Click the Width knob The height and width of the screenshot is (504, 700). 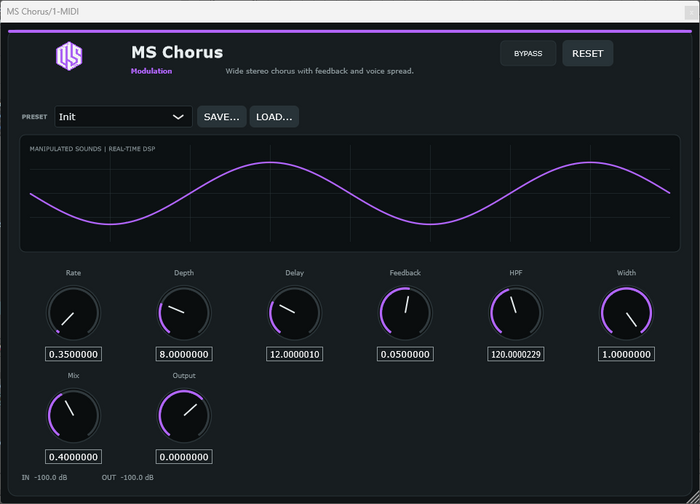(x=626, y=313)
